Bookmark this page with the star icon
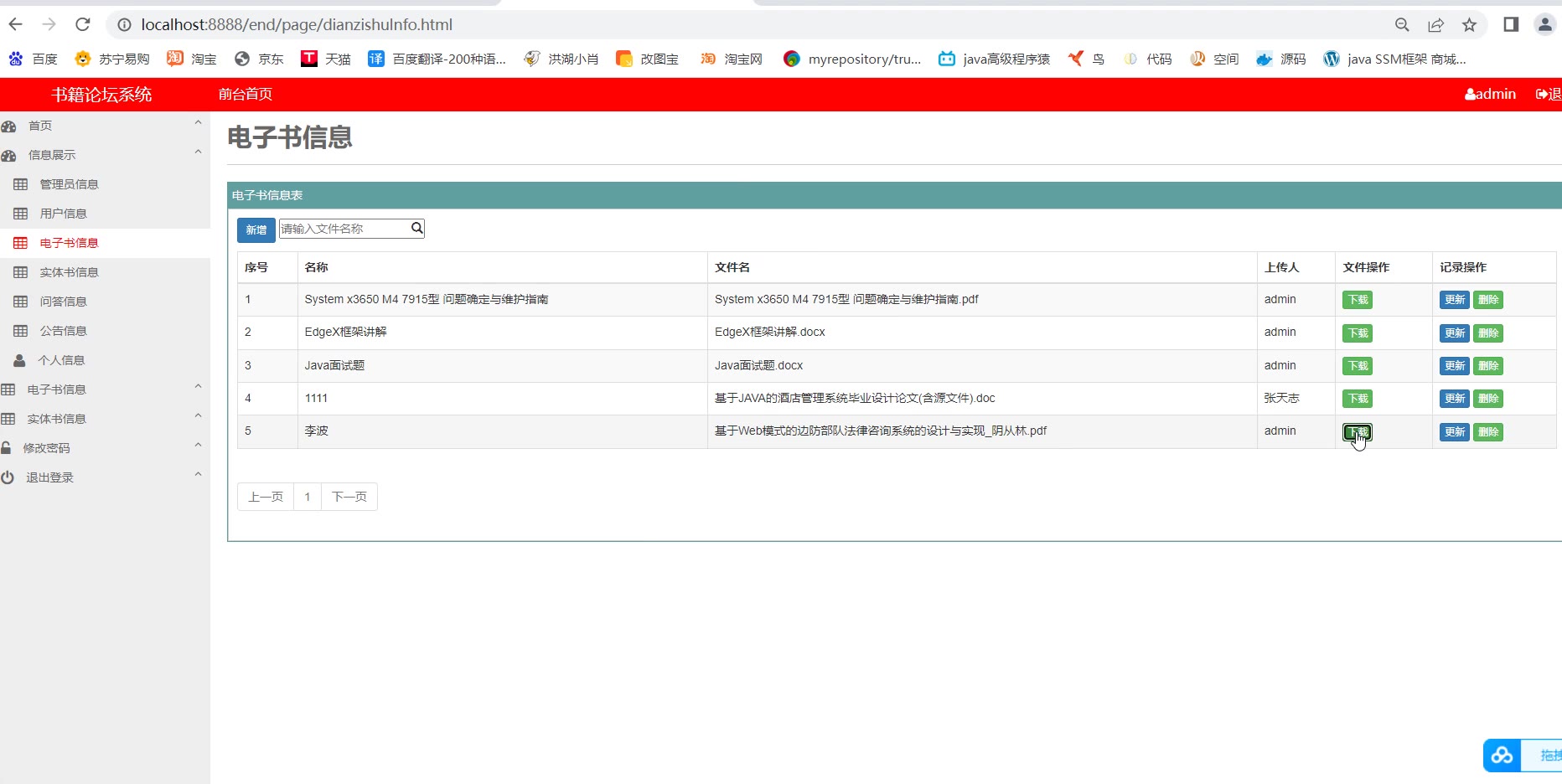 coord(1469,25)
